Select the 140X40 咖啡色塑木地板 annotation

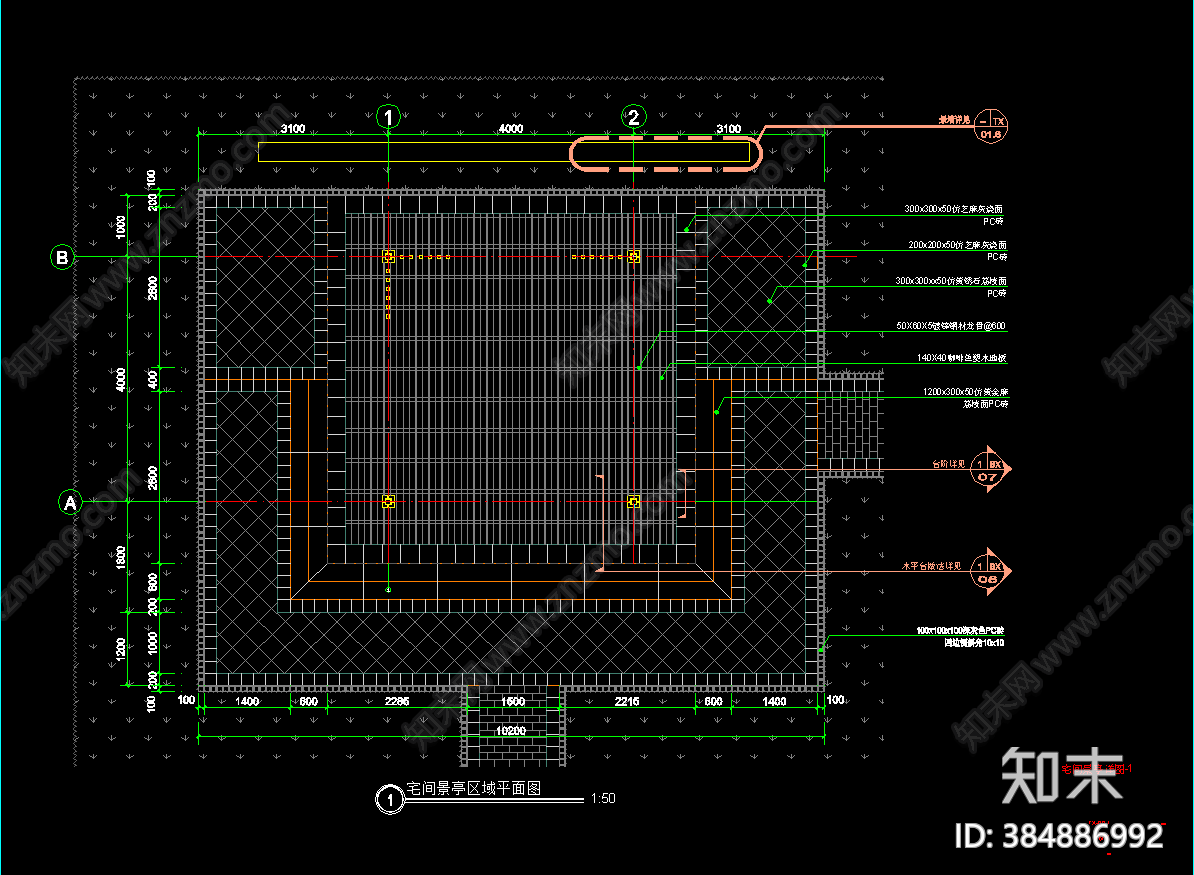tap(961, 358)
